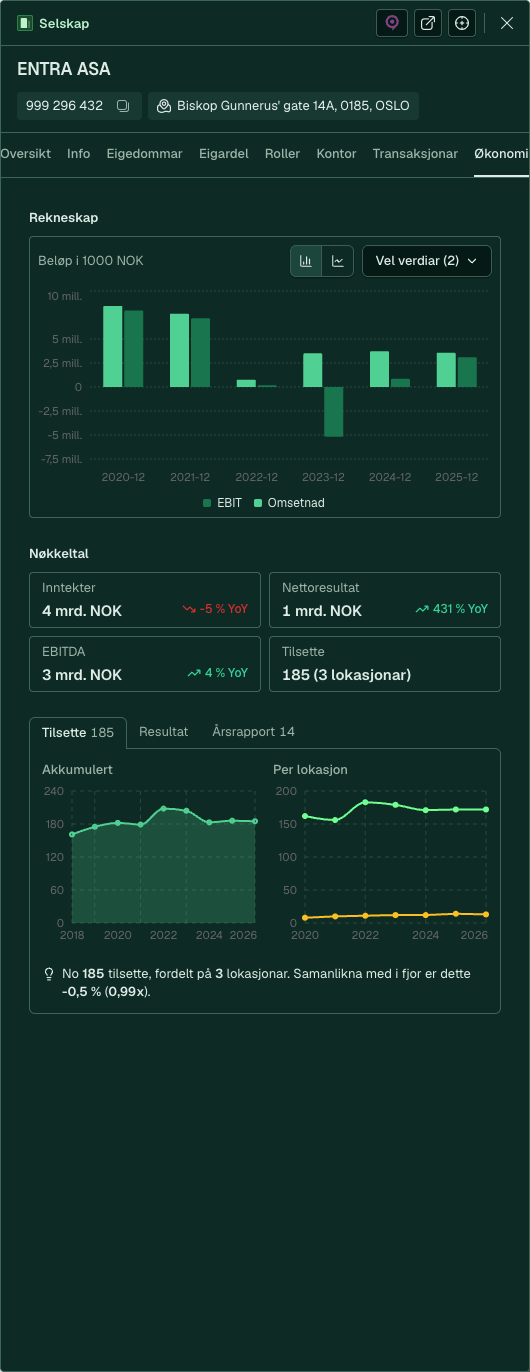Viewport: 530px width, 1372px height.
Task: Click the Akkumulert chart title
Action: point(77,770)
